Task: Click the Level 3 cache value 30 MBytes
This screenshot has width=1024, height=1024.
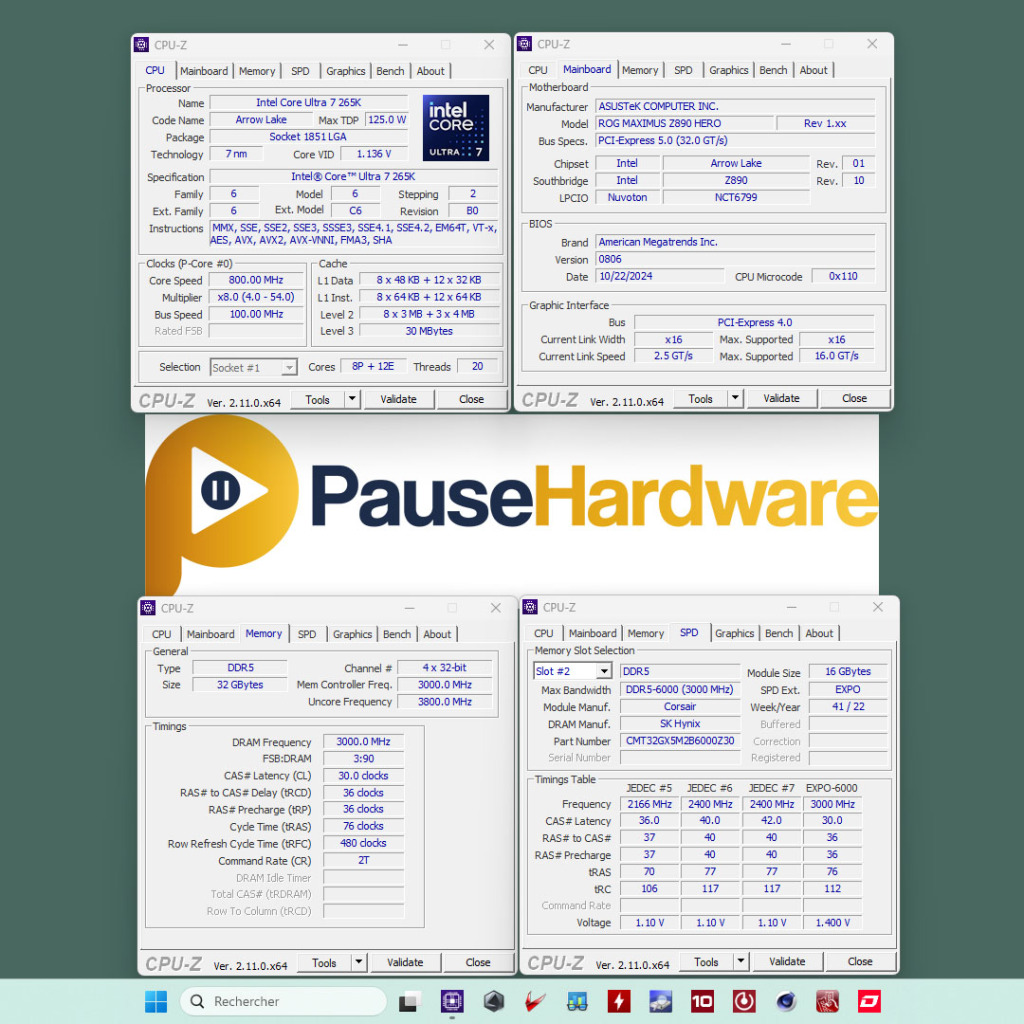Action: (429, 331)
